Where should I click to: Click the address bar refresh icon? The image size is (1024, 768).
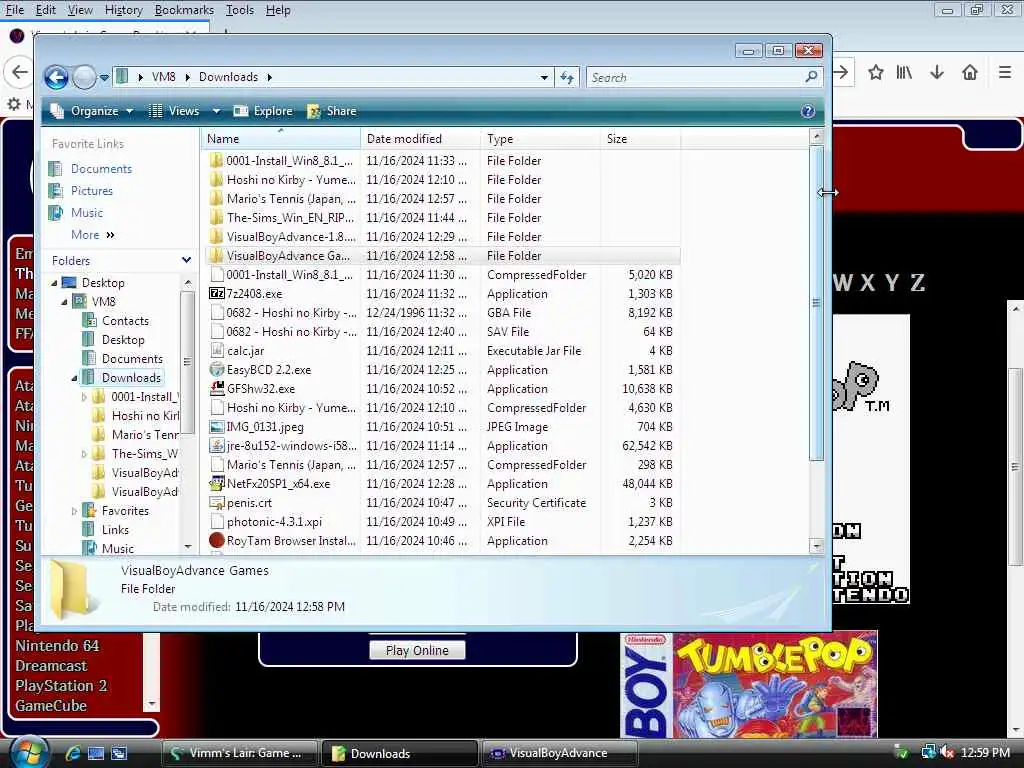click(566, 78)
